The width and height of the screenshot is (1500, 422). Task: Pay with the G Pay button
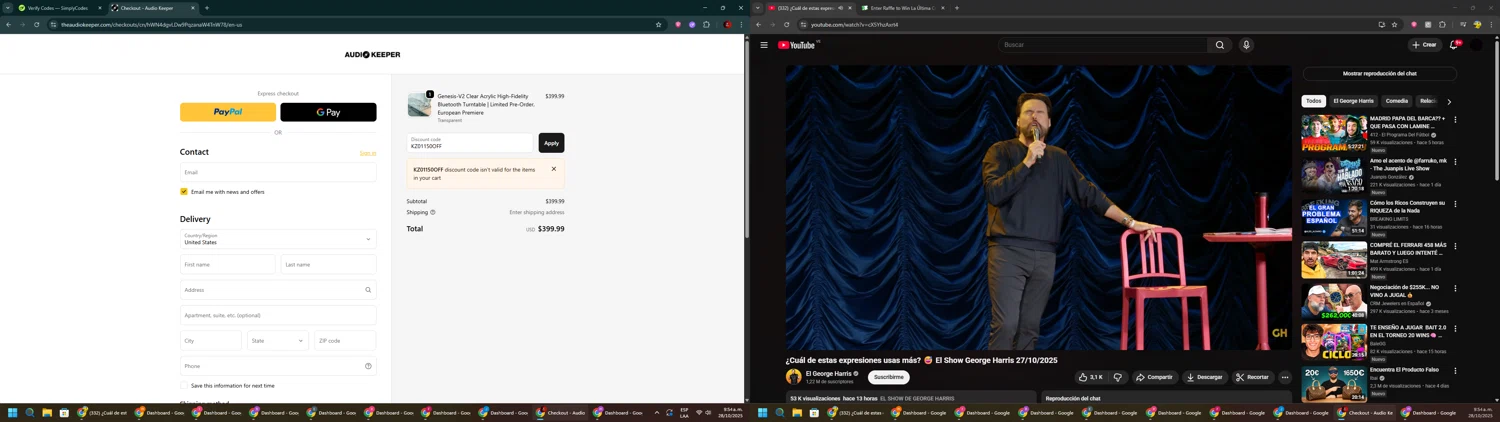coord(328,112)
